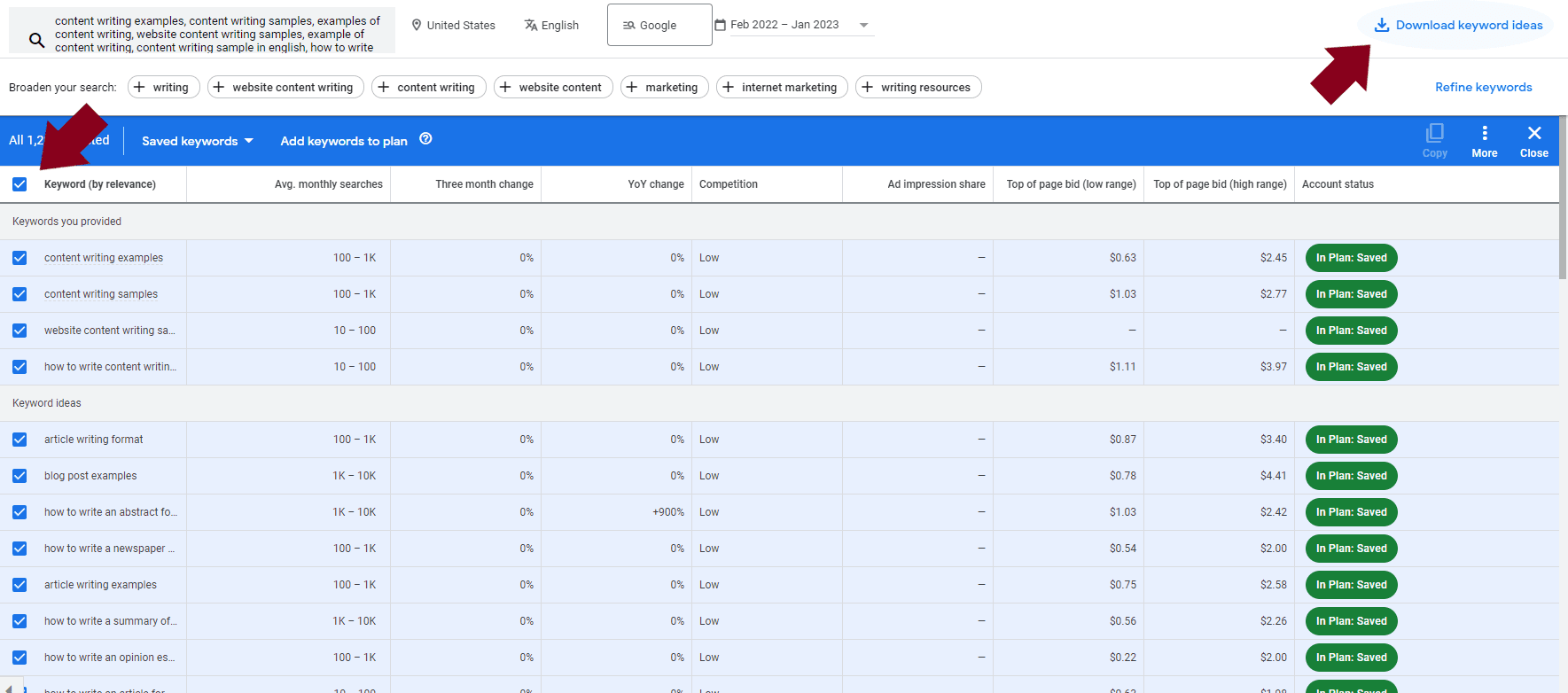
Task: Sort by YoY change column
Action: (656, 184)
